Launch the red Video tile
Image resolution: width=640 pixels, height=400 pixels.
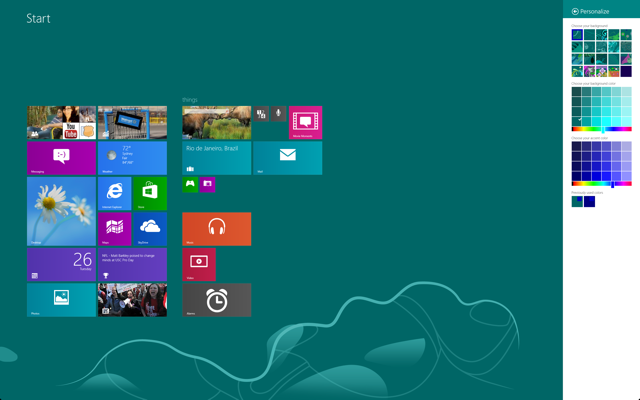coord(199,264)
